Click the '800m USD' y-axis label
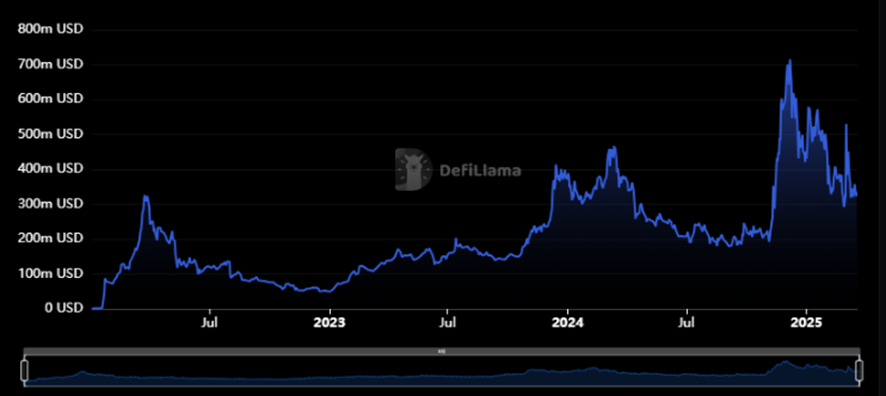886x396 pixels. [50, 28]
